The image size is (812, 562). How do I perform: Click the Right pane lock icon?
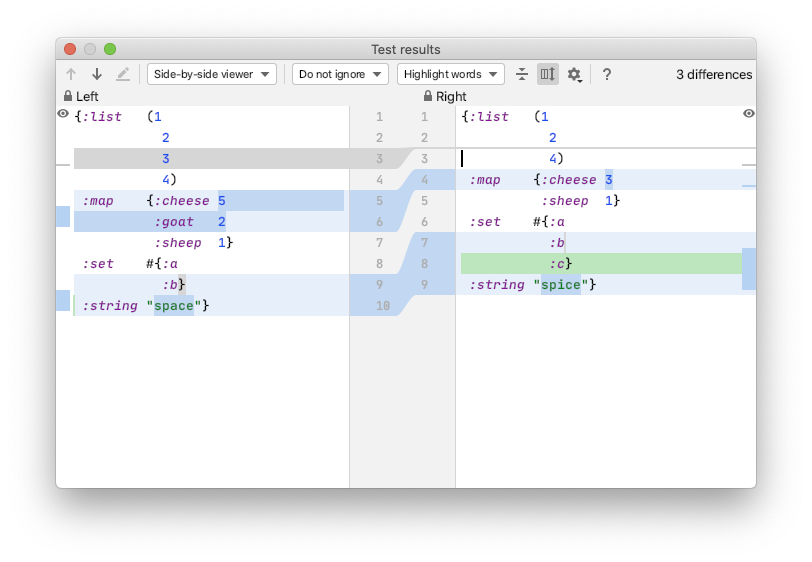(x=428, y=96)
